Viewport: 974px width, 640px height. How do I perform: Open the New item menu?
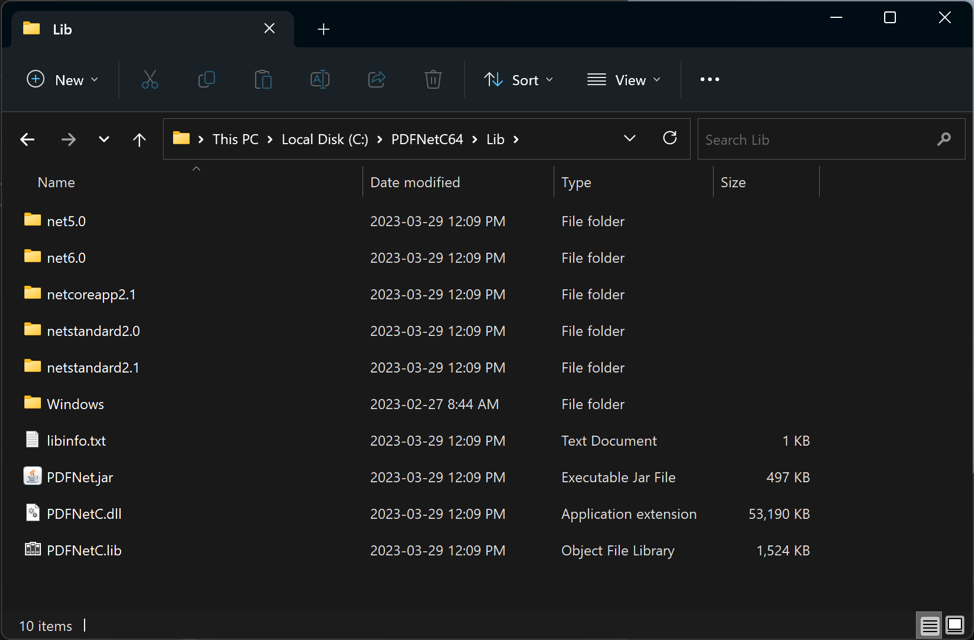tap(62, 79)
